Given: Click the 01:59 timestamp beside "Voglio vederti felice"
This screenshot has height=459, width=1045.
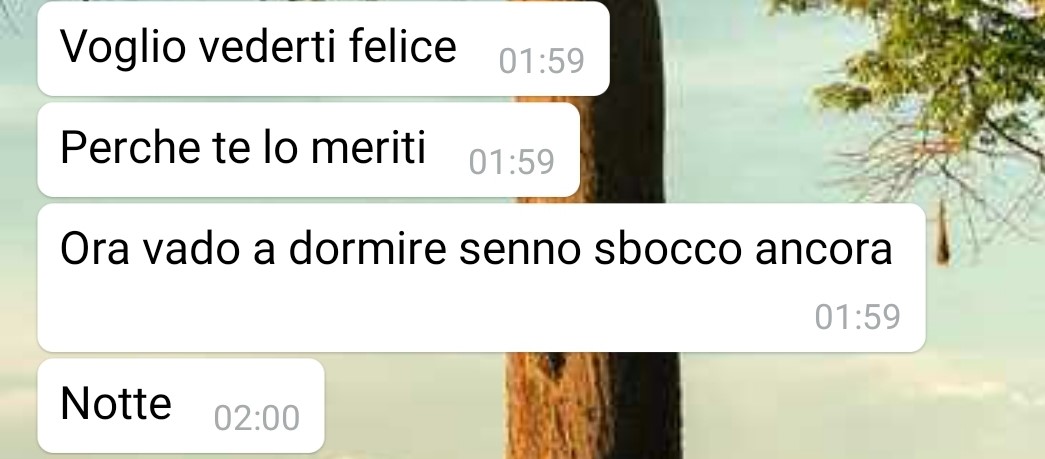Looking at the screenshot, I should [541, 61].
